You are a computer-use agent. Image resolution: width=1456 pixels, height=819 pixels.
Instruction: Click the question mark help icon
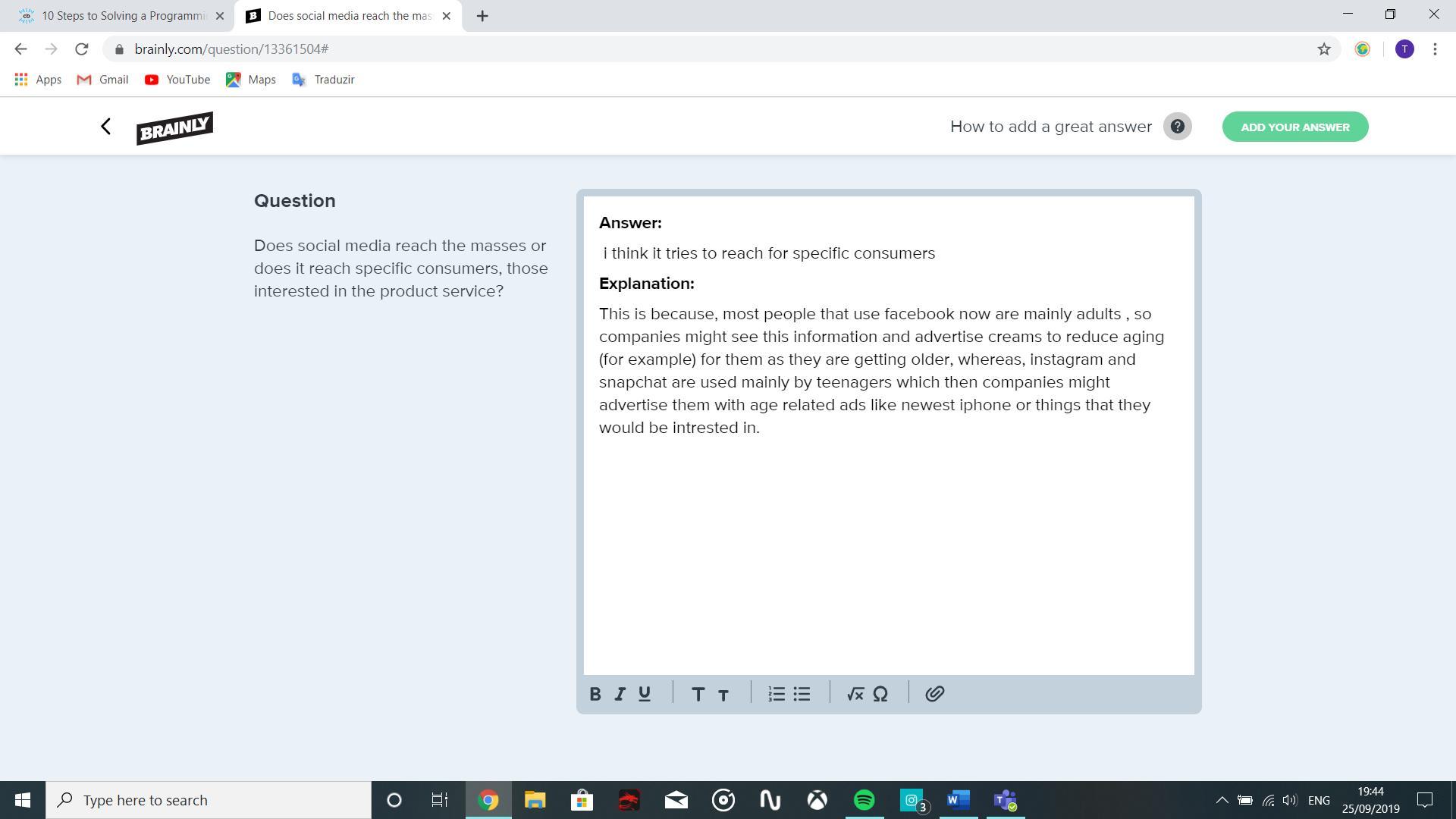[1177, 127]
